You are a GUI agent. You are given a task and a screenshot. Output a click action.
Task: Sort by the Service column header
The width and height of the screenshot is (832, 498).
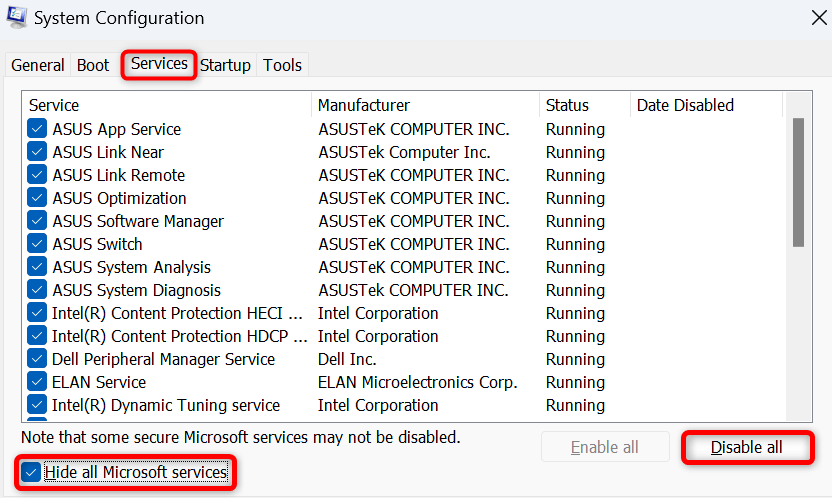pyautogui.click(x=165, y=105)
